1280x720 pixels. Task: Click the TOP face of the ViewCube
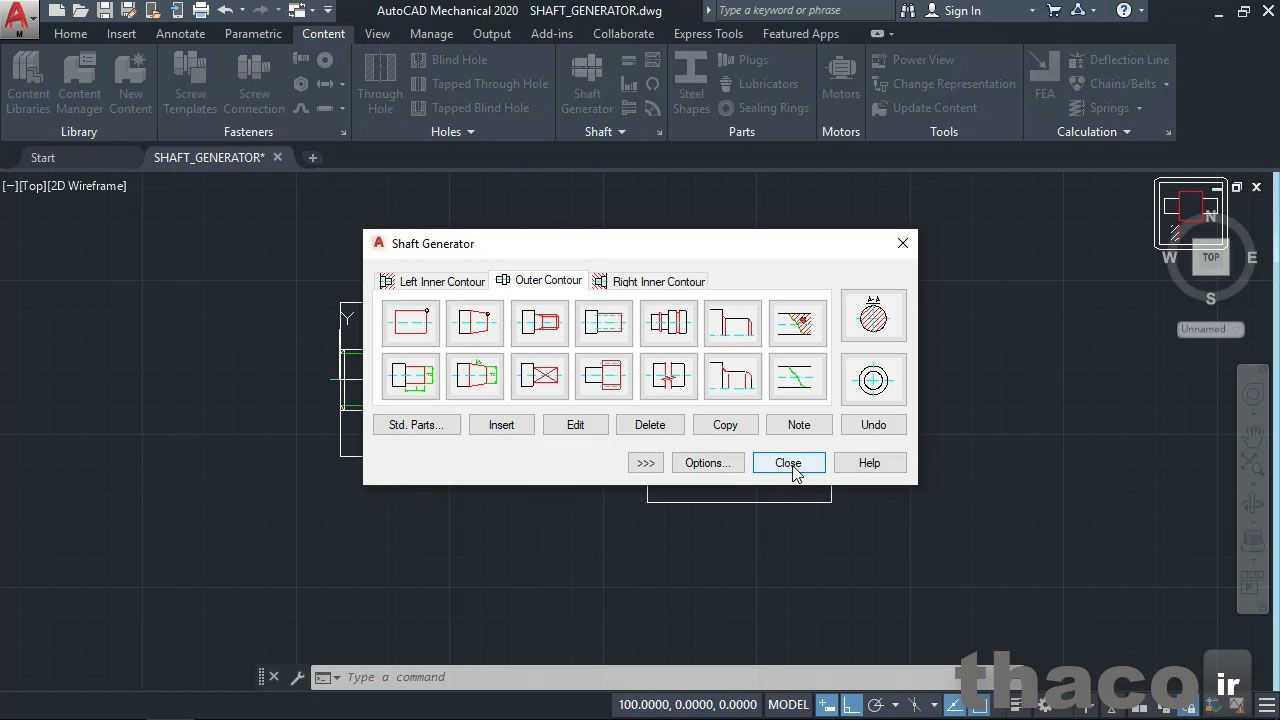click(x=1211, y=258)
